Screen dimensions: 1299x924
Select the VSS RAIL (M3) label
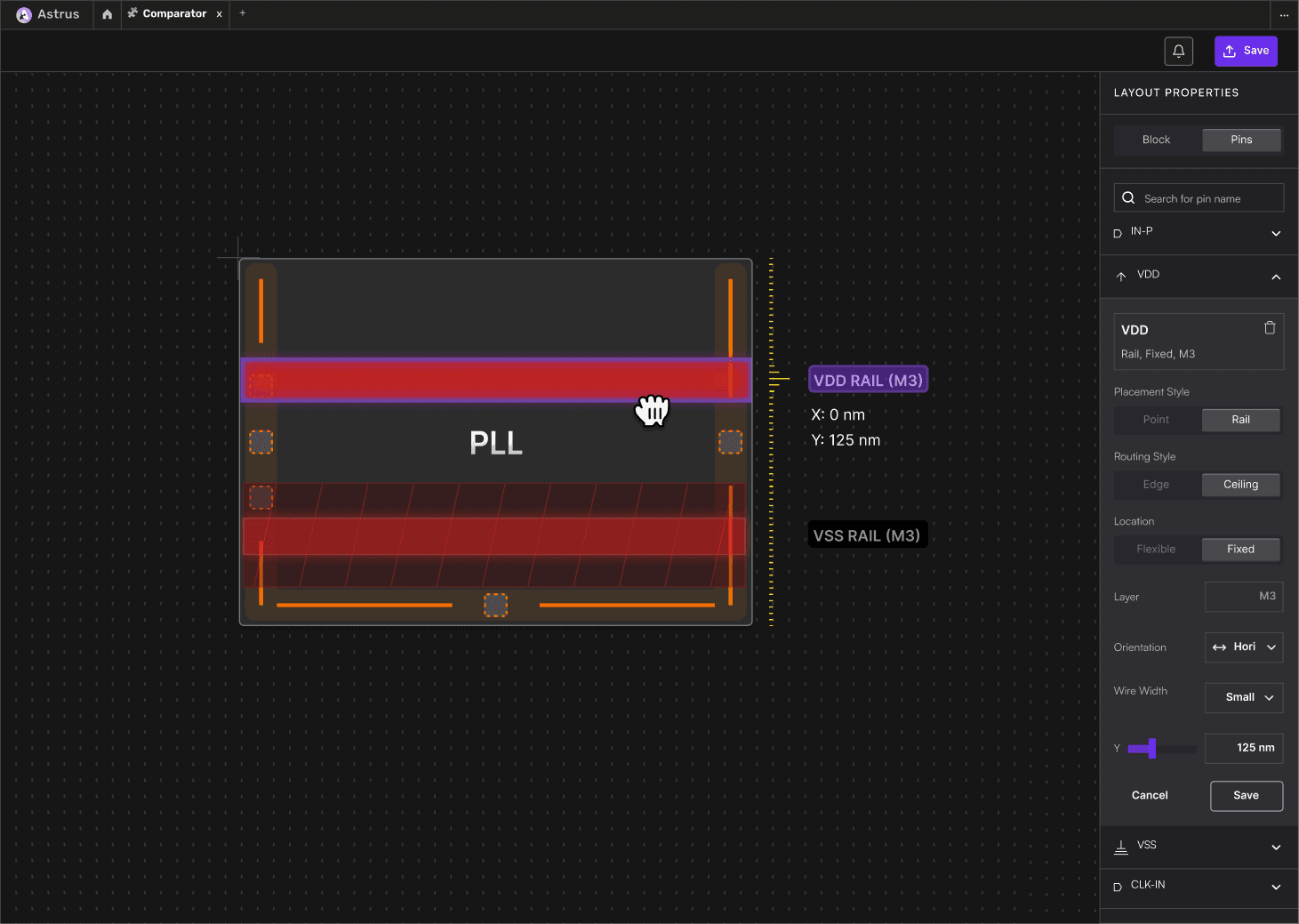pos(867,535)
